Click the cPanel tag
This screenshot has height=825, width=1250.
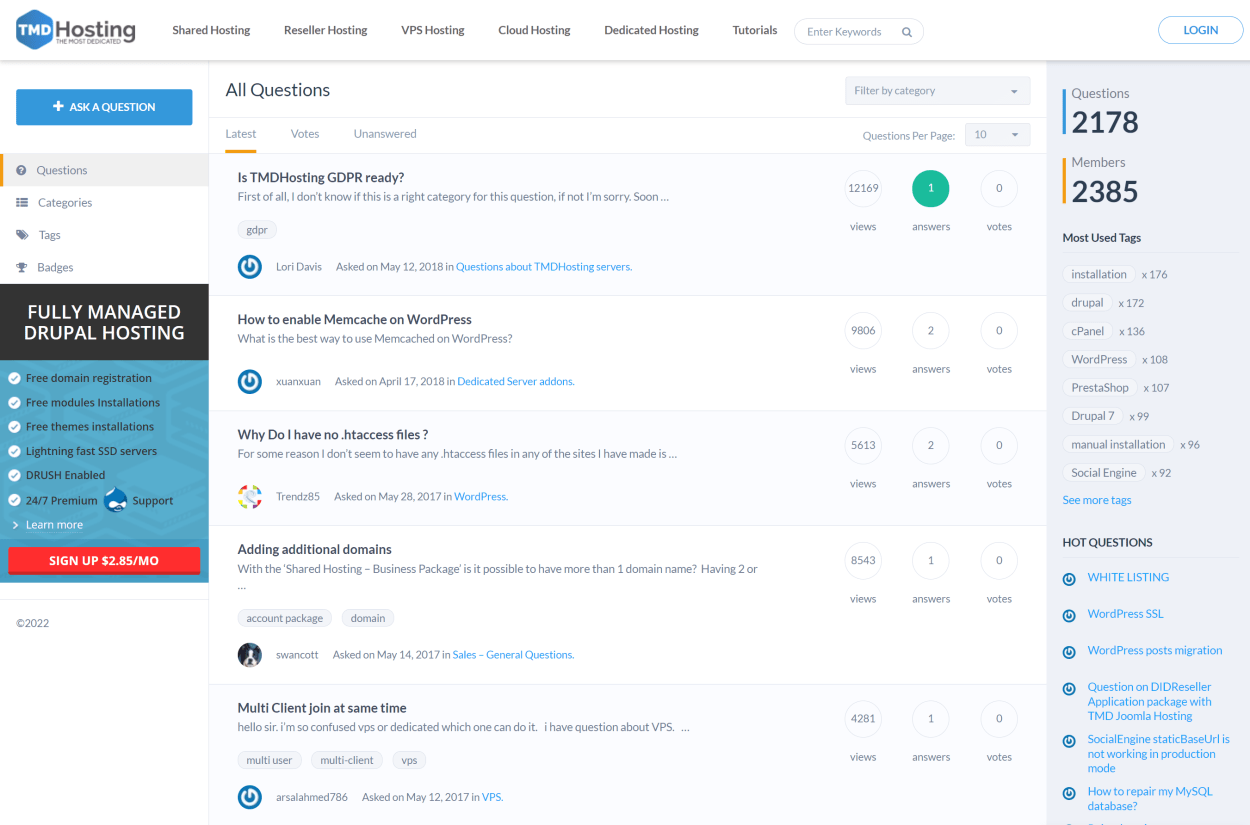pyautogui.click(x=1088, y=331)
